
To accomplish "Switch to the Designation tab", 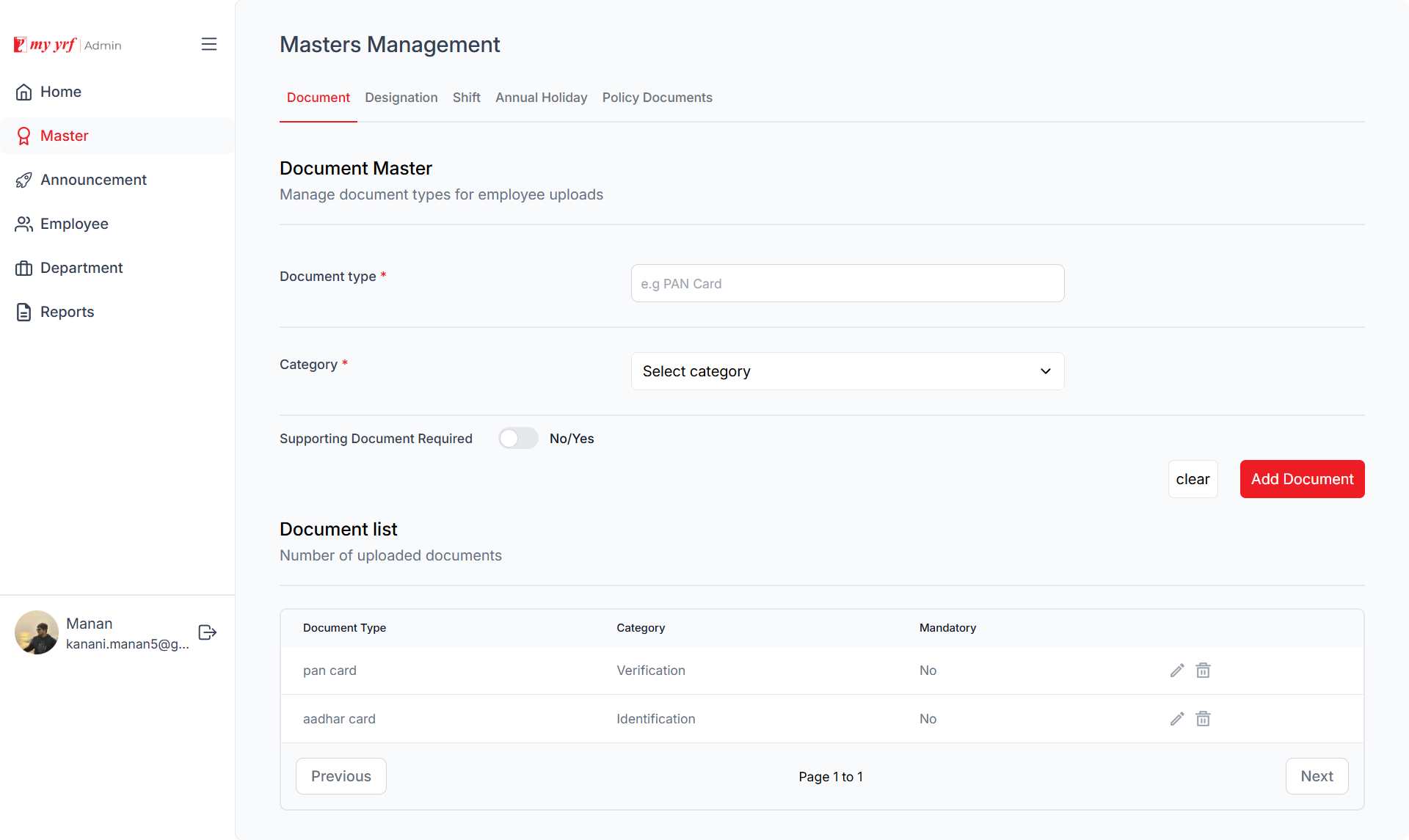I will [x=401, y=98].
